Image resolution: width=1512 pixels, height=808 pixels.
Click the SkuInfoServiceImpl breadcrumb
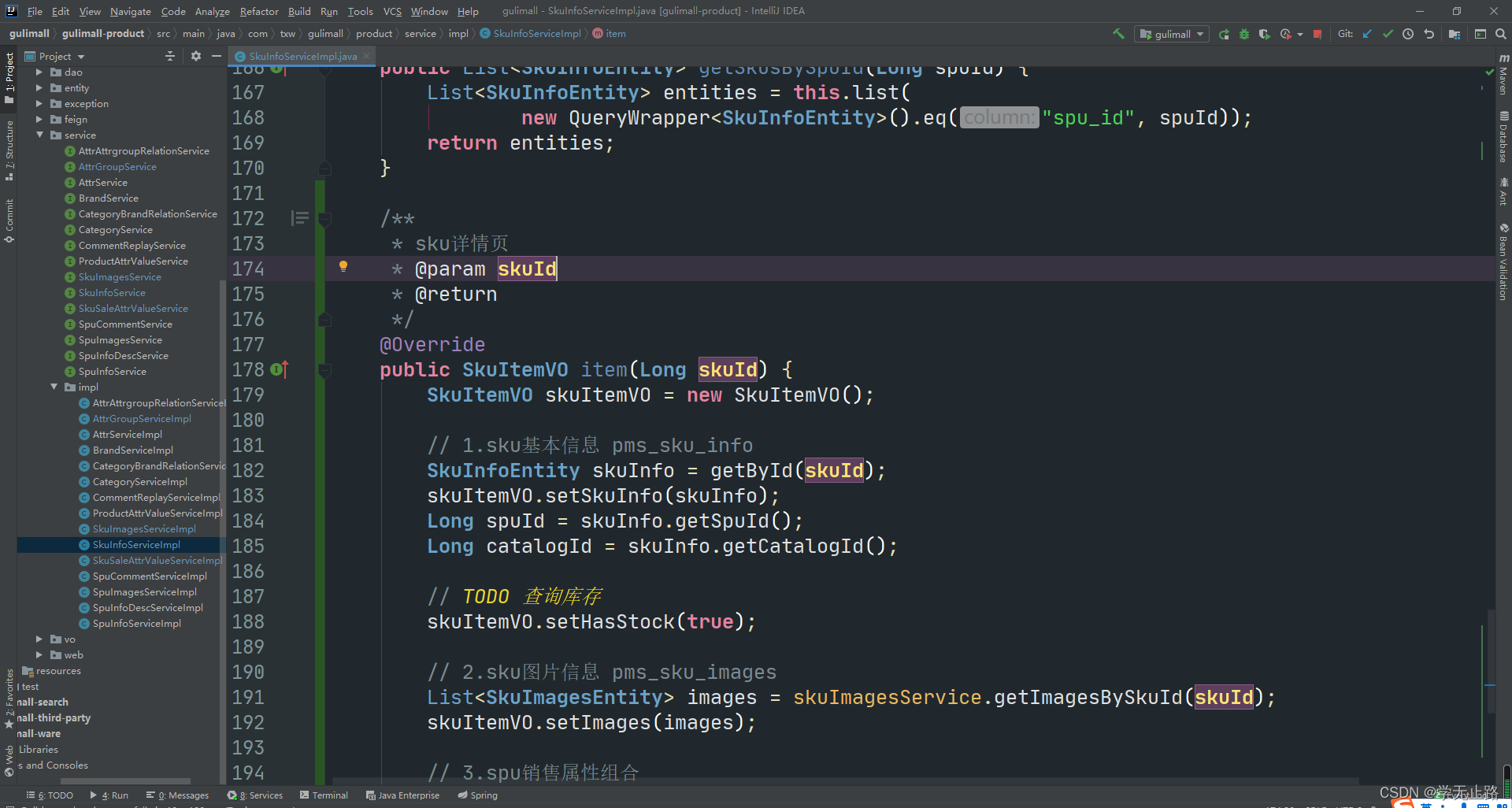(x=530, y=34)
